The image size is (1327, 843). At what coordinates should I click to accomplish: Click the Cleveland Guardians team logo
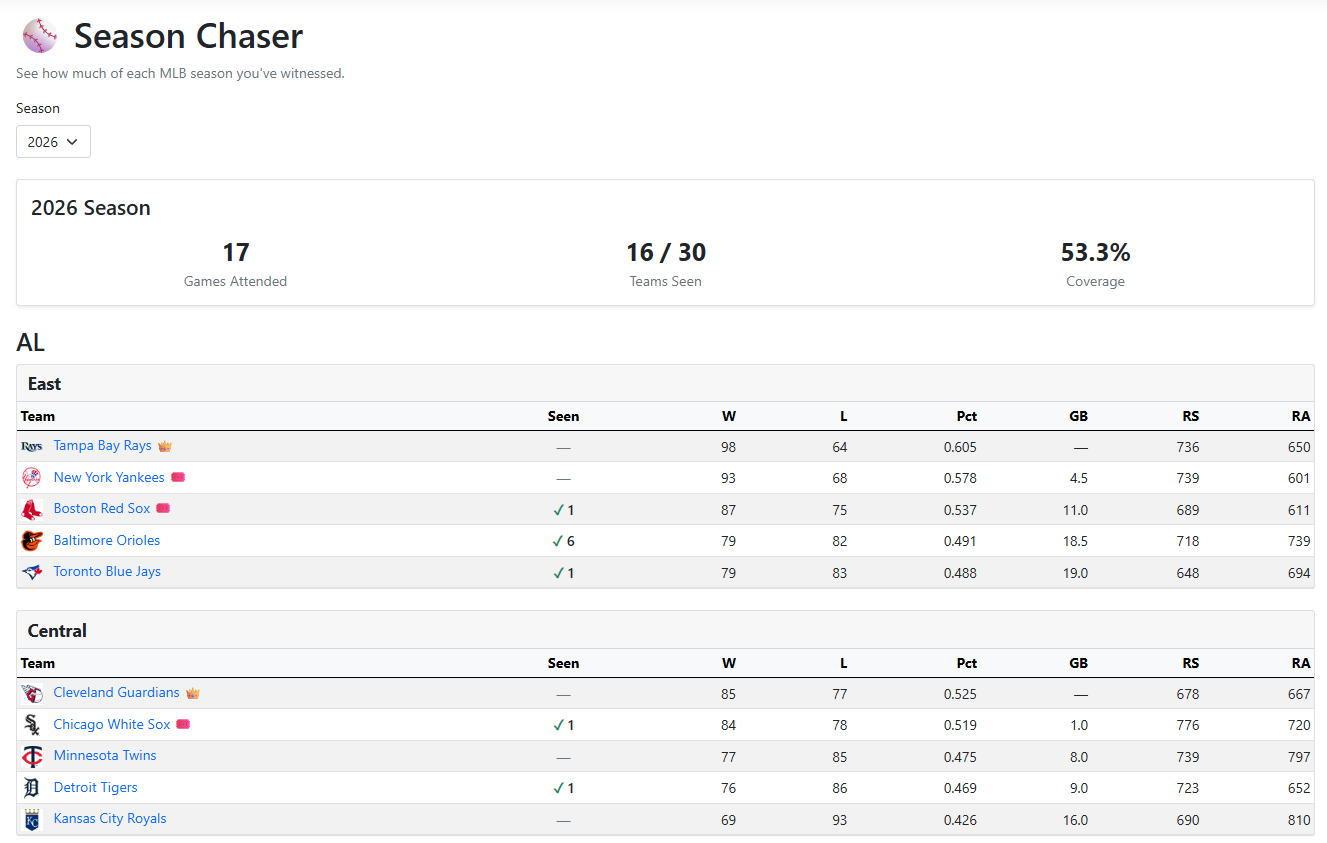(x=32, y=694)
